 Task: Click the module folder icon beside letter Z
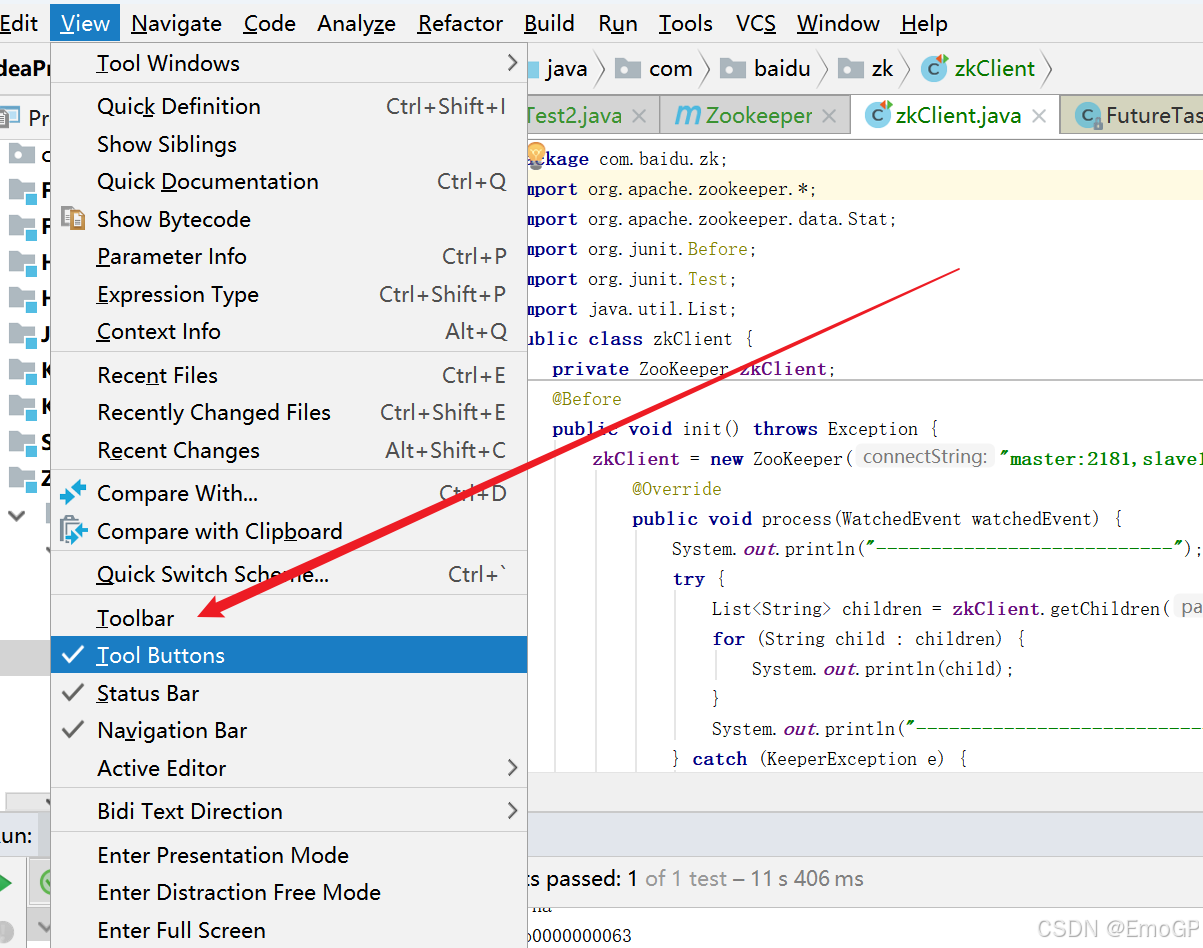pyautogui.click(x=22, y=478)
